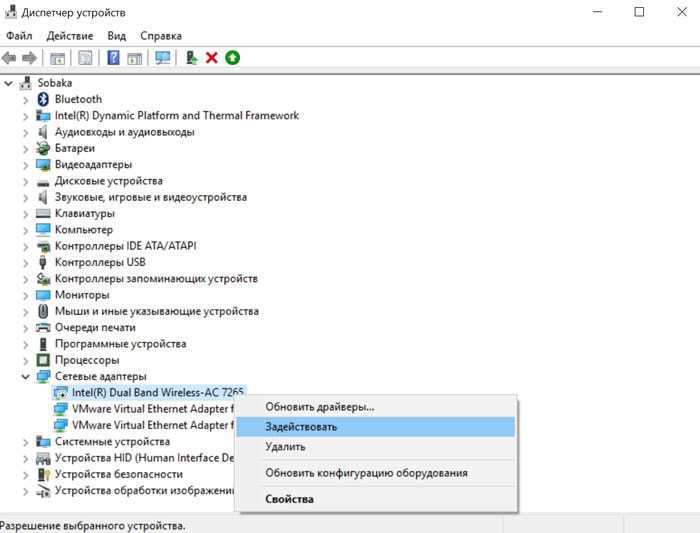Choose Обновить конфигурацию оборудования
The image size is (700, 533).
coord(375,473)
